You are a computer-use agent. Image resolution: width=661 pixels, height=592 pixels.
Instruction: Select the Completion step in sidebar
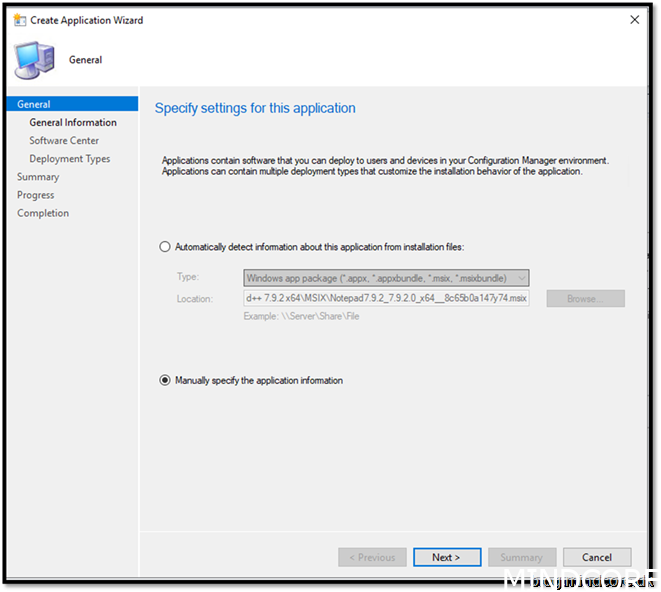pyautogui.click(x=43, y=213)
